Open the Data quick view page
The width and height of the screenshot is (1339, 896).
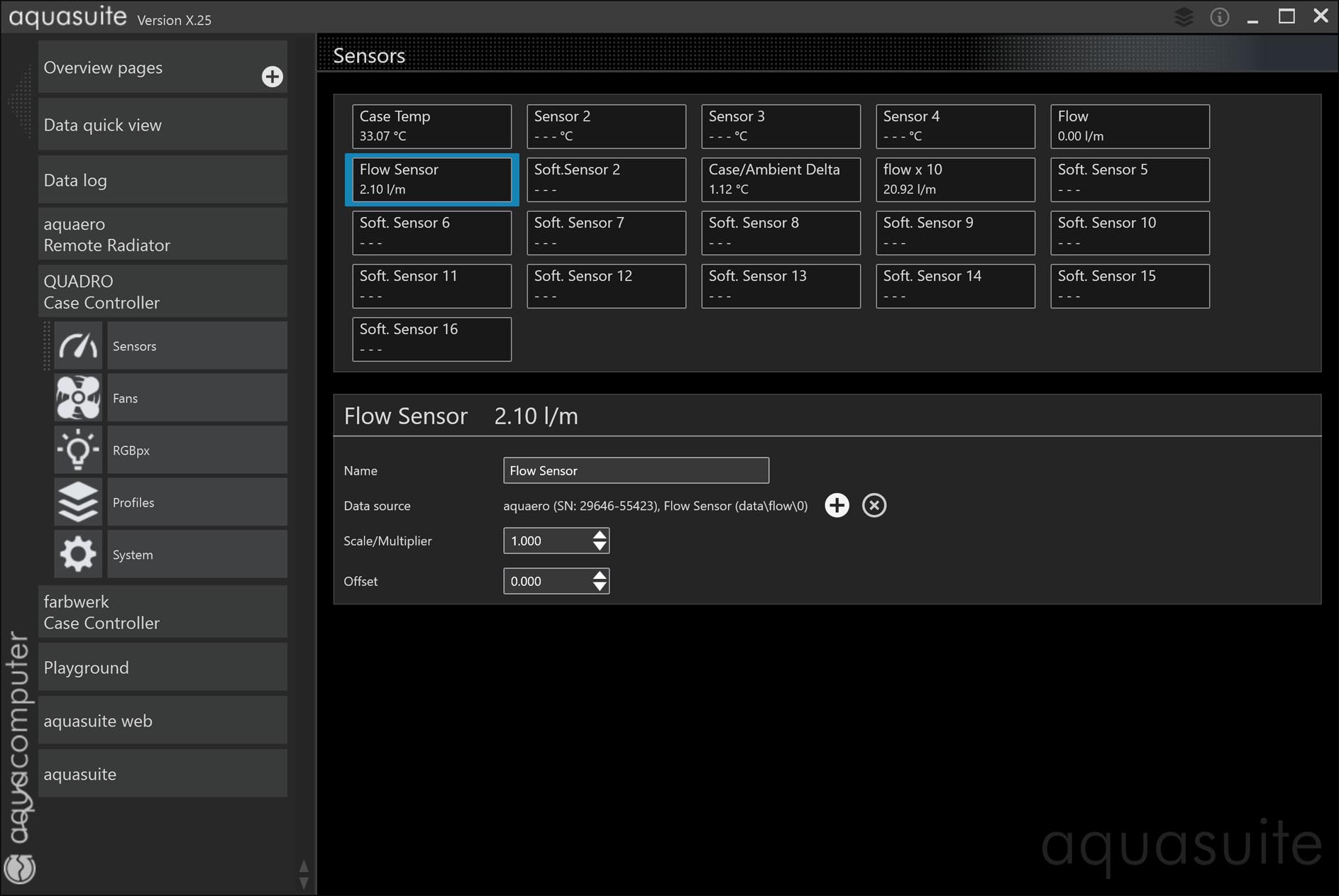162,125
